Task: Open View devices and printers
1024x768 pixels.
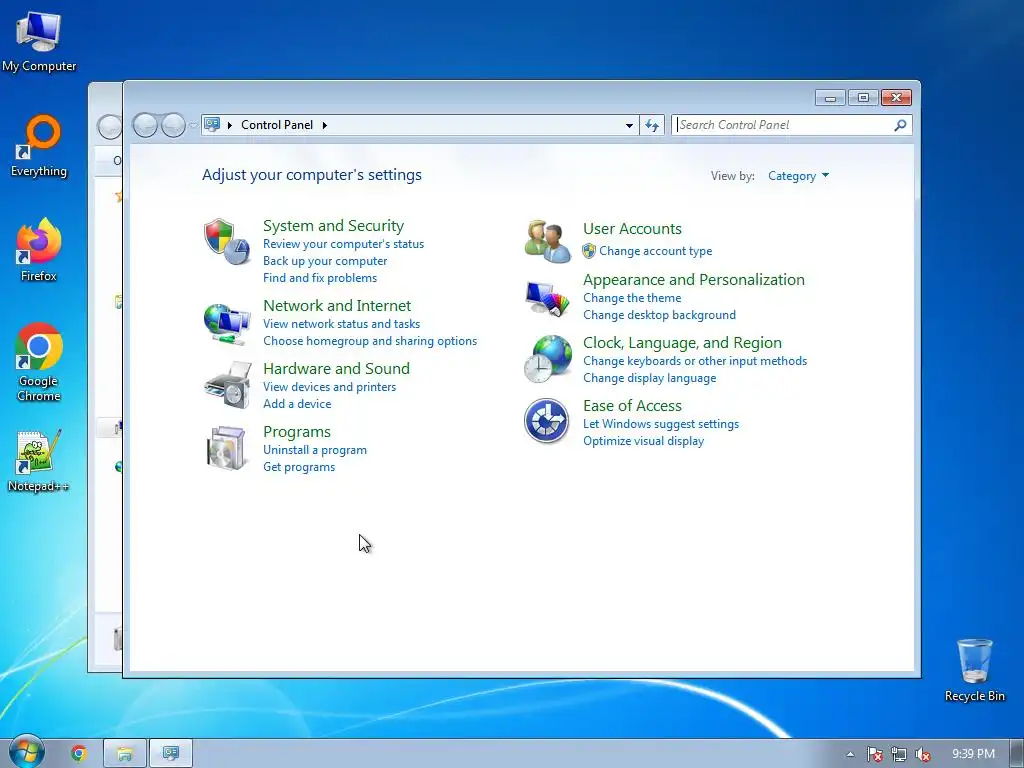Action: point(329,387)
